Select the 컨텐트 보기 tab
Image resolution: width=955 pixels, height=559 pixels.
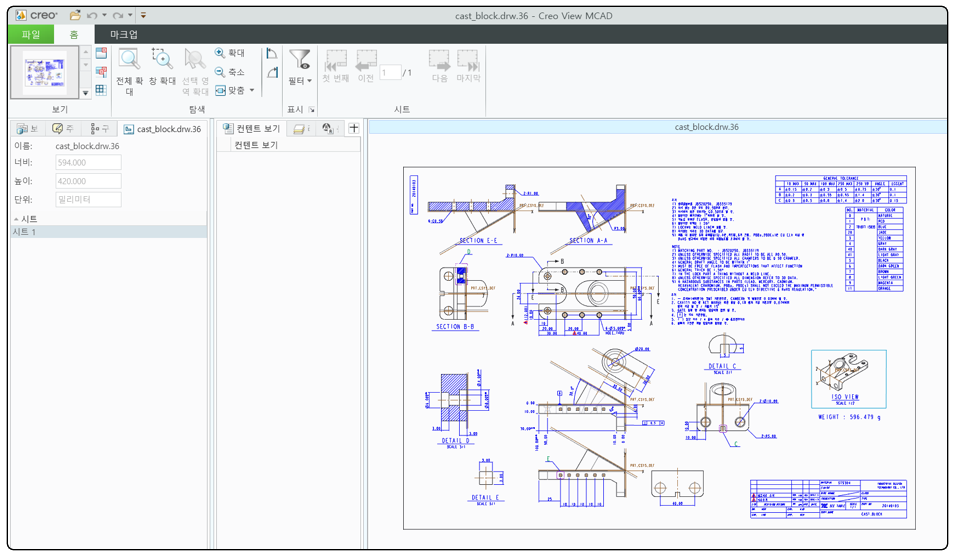[x=251, y=128]
